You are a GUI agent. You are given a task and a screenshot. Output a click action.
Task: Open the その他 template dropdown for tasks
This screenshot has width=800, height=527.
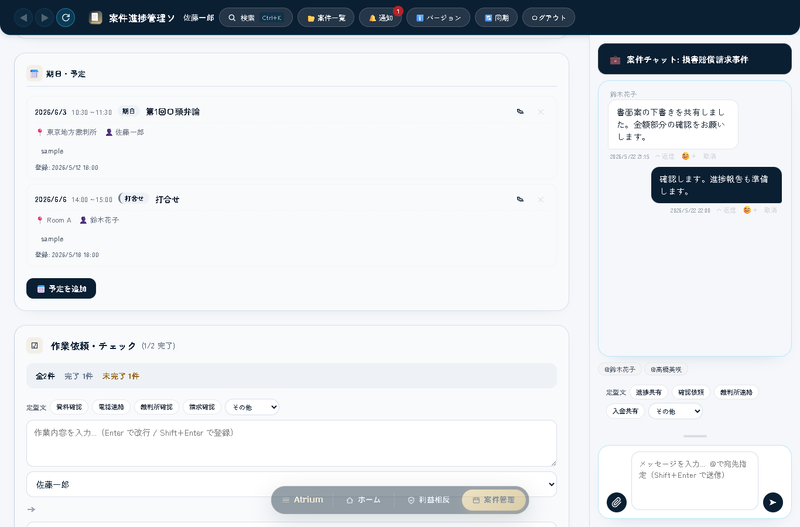pyautogui.click(x=252, y=407)
